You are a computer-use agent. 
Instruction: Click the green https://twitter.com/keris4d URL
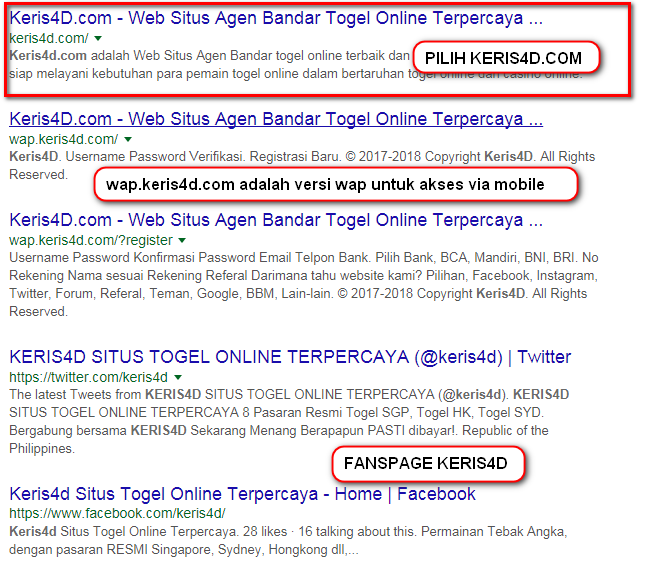point(89,377)
